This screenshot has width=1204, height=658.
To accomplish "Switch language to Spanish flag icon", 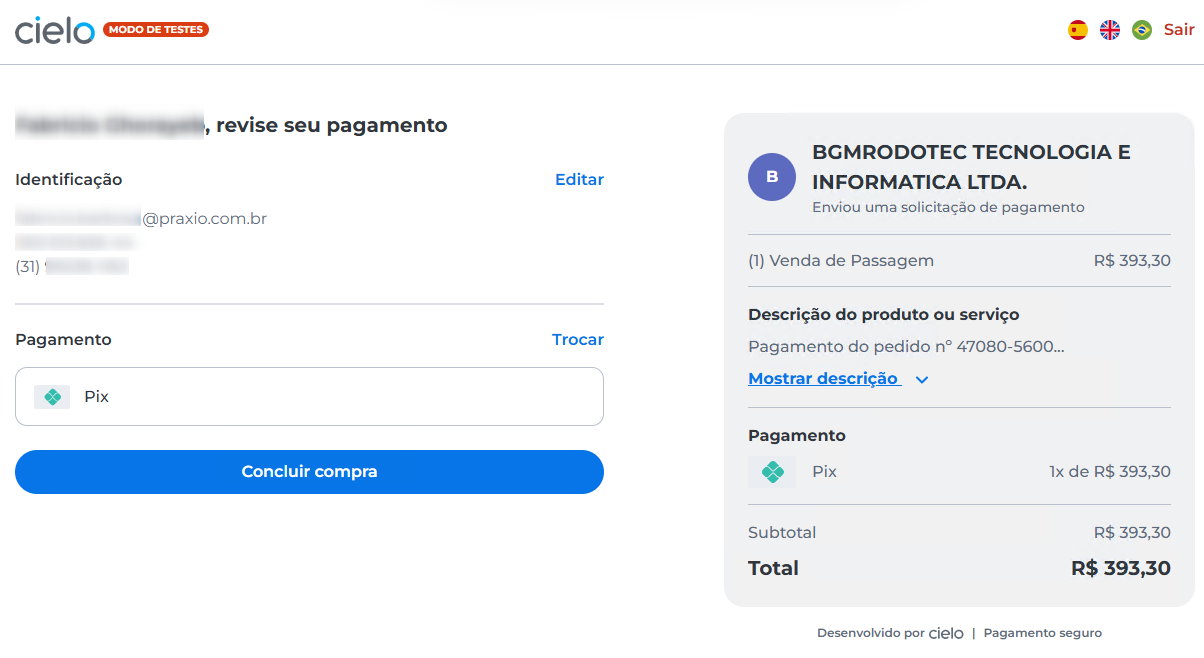I will (x=1078, y=30).
